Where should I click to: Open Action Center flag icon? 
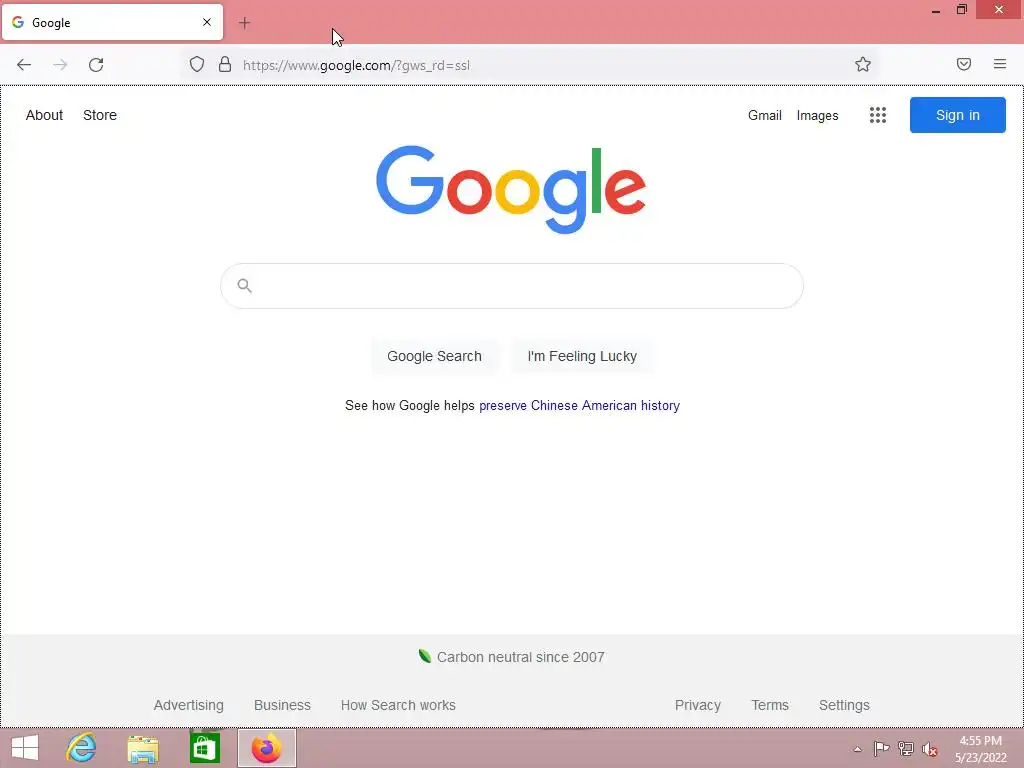(881, 748)
